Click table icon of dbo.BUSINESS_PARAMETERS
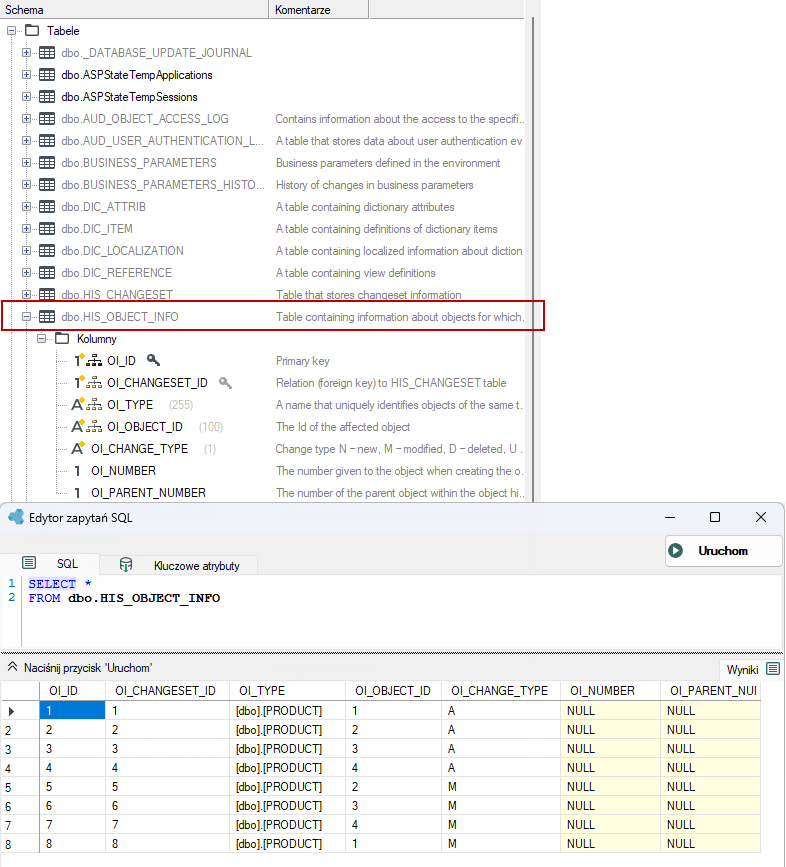This screenshot has height=867, width=786. 47,163
